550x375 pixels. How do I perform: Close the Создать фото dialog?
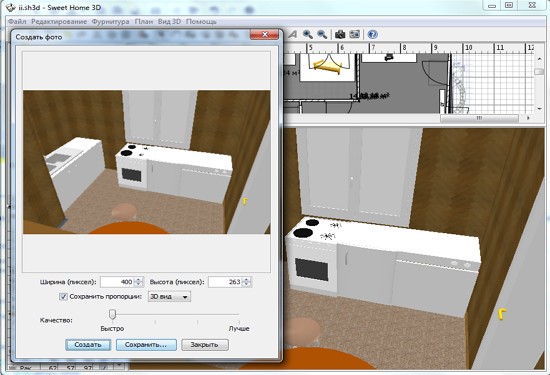[264, 34]
